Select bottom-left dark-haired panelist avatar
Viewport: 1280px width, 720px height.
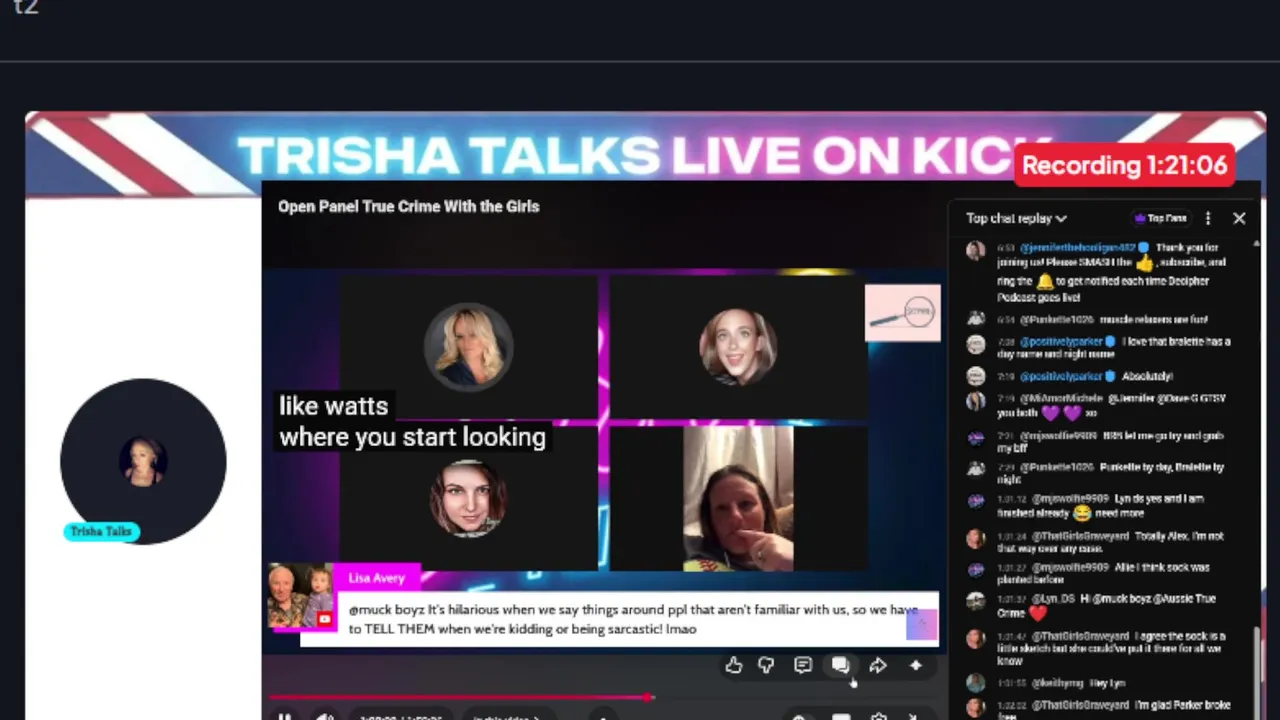tap(468, 498)
